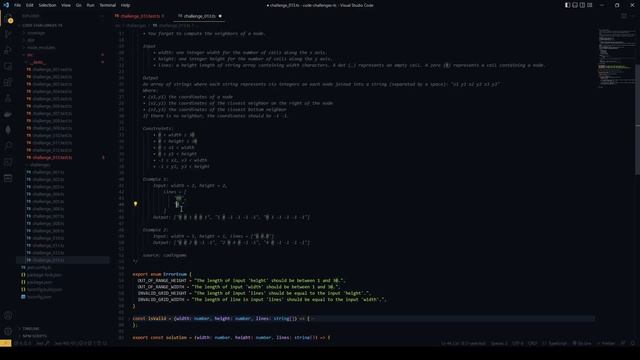Click the 'export enum ErrorEnum' line
The height and width of the screenshot is (360, 640).
(162, 274)
